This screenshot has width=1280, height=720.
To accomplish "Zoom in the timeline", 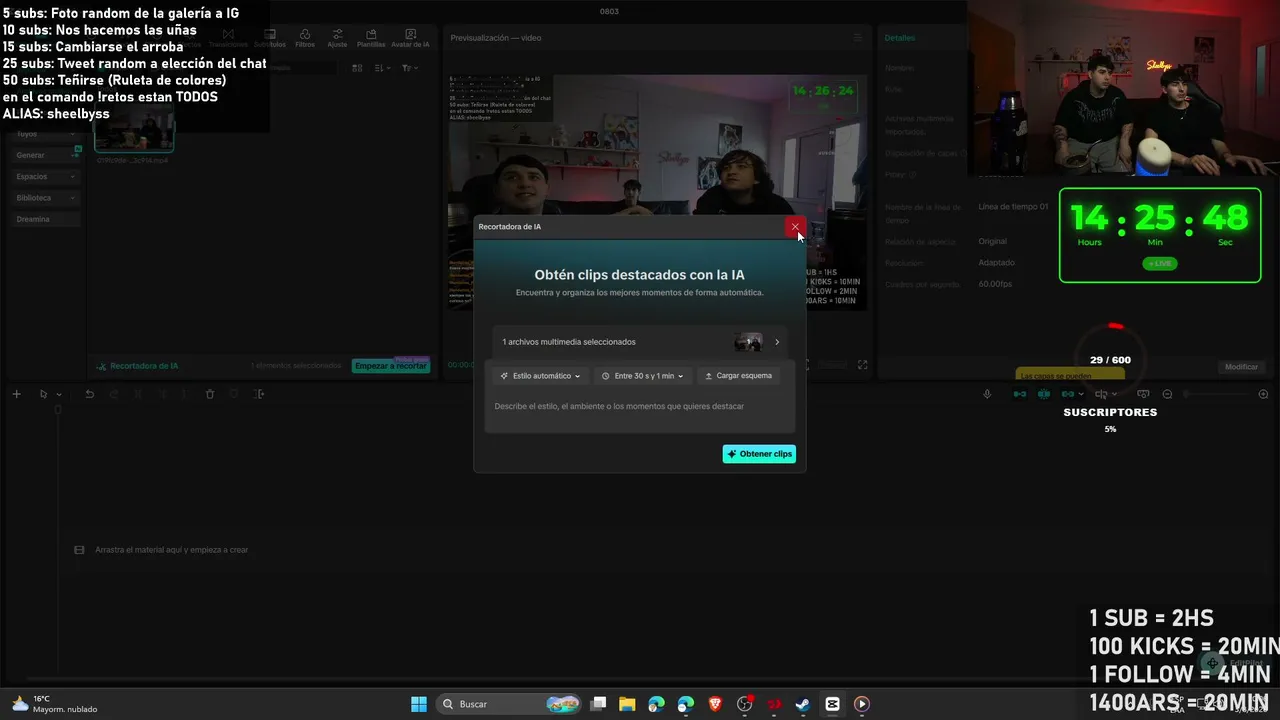I will 1263,394.
